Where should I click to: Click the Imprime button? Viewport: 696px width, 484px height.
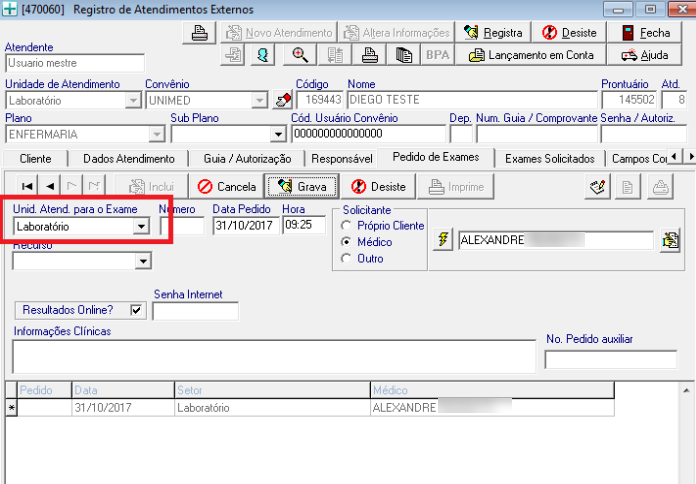click(455, 186)
